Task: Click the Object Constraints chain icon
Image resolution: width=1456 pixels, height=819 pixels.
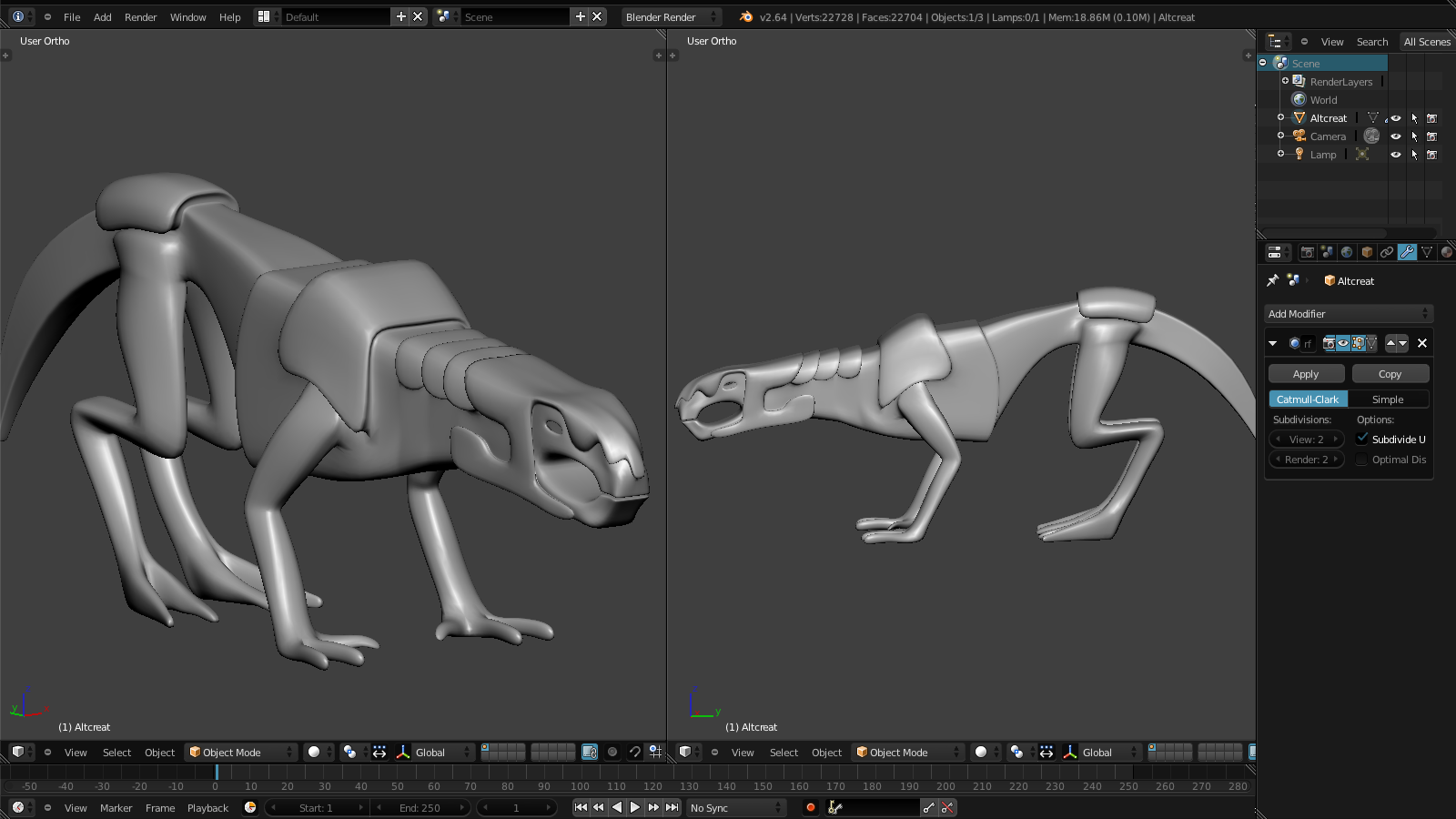Action: (1387, 252)
